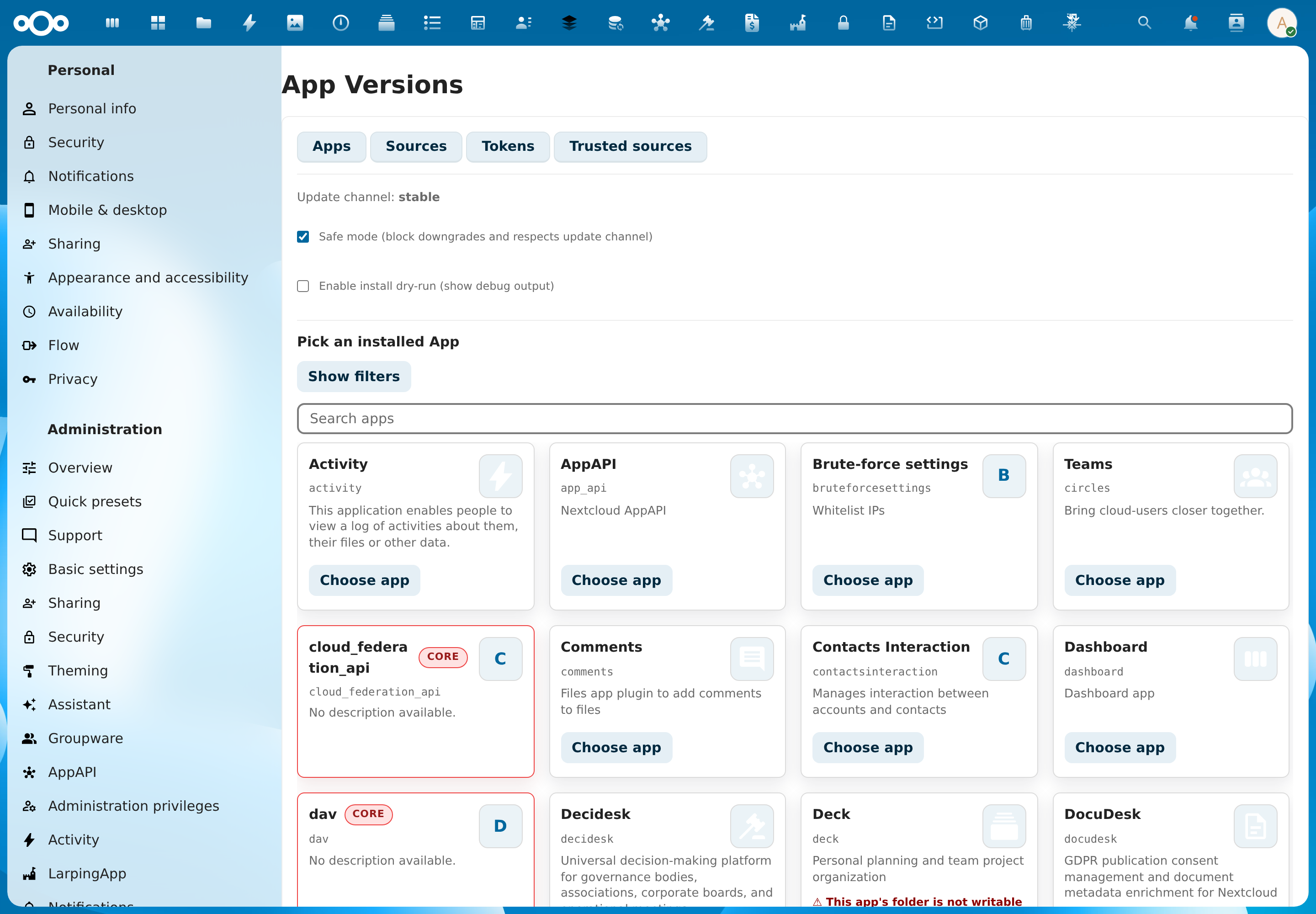
Task: Toggle the Safe mode checkbox
Action: click(303, 237)
